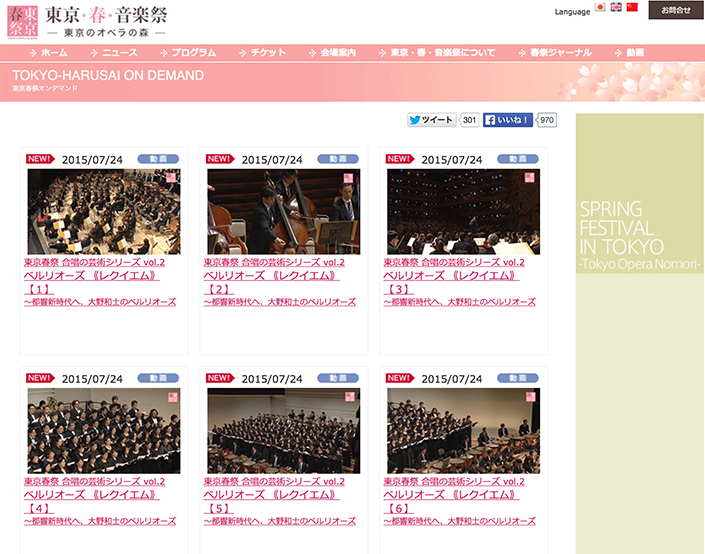This screenshot has width=705, height=554.
Task: Click the TOKYO-HARUSAI ON DEMAND heading
Action: coord(108,75)
